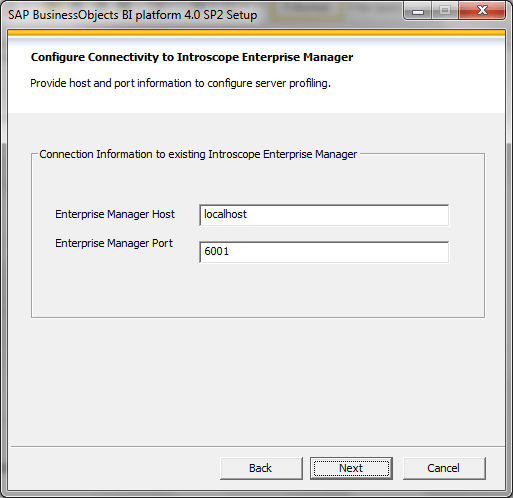Viewport: 513px width, 498px height.
Task: Select the "Enterprise Manager Port" label
Action: coord(114,243)
